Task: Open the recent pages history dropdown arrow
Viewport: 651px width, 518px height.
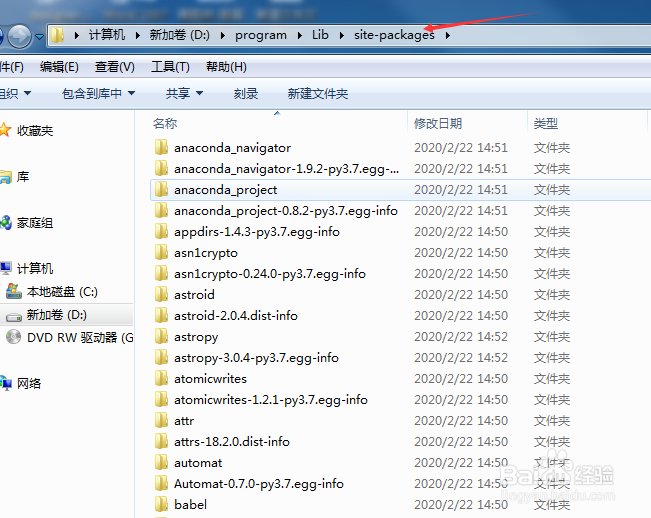Action: [x=39, y=37]
